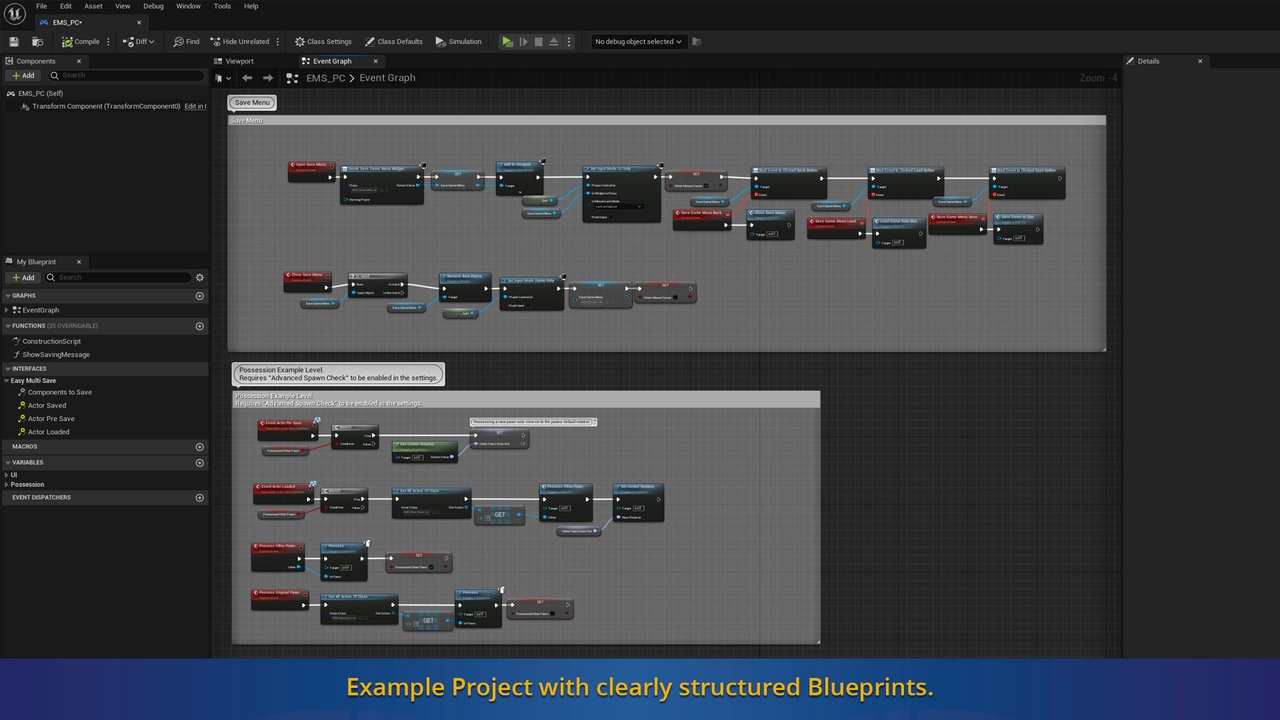Open Class Defaults

(394, 42)
